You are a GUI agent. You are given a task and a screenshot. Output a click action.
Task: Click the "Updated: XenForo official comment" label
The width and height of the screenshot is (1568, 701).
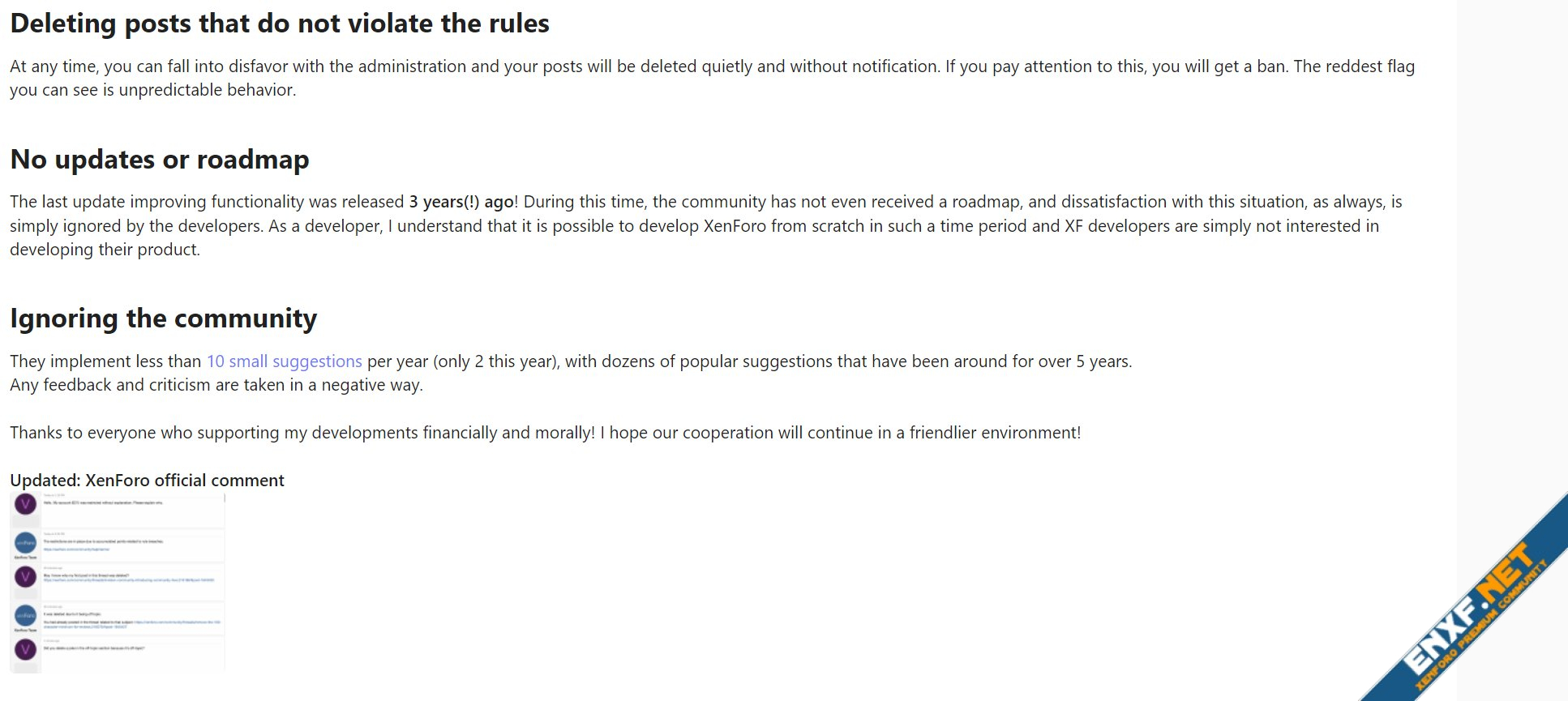click(x=147, y=481)
